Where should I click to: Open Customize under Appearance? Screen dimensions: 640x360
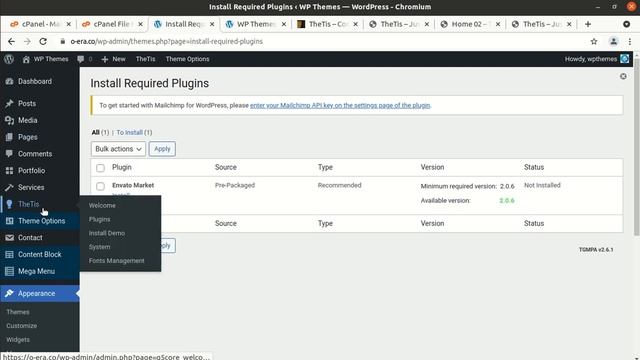pos(22,326)
